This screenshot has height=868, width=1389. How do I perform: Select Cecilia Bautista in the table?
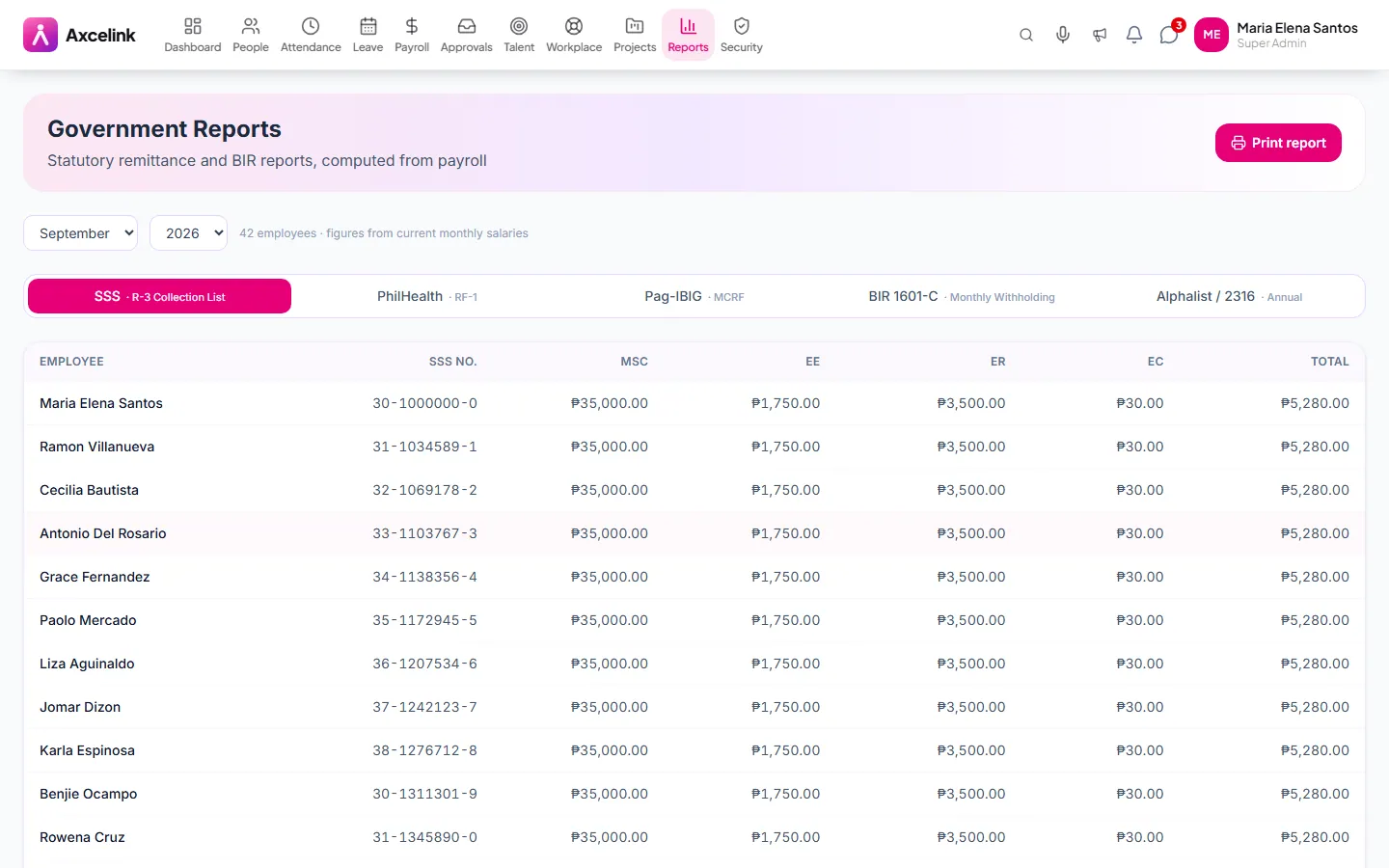[x=89, y=490]
